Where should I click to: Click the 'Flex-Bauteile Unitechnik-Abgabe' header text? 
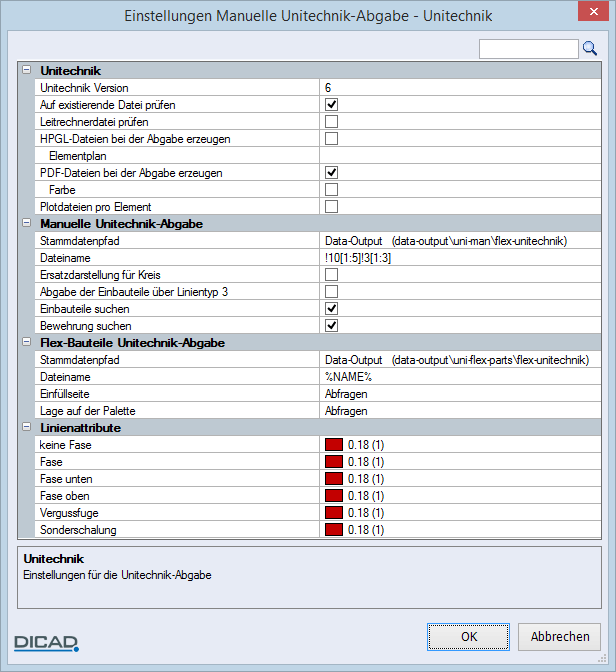pos(132,343)
